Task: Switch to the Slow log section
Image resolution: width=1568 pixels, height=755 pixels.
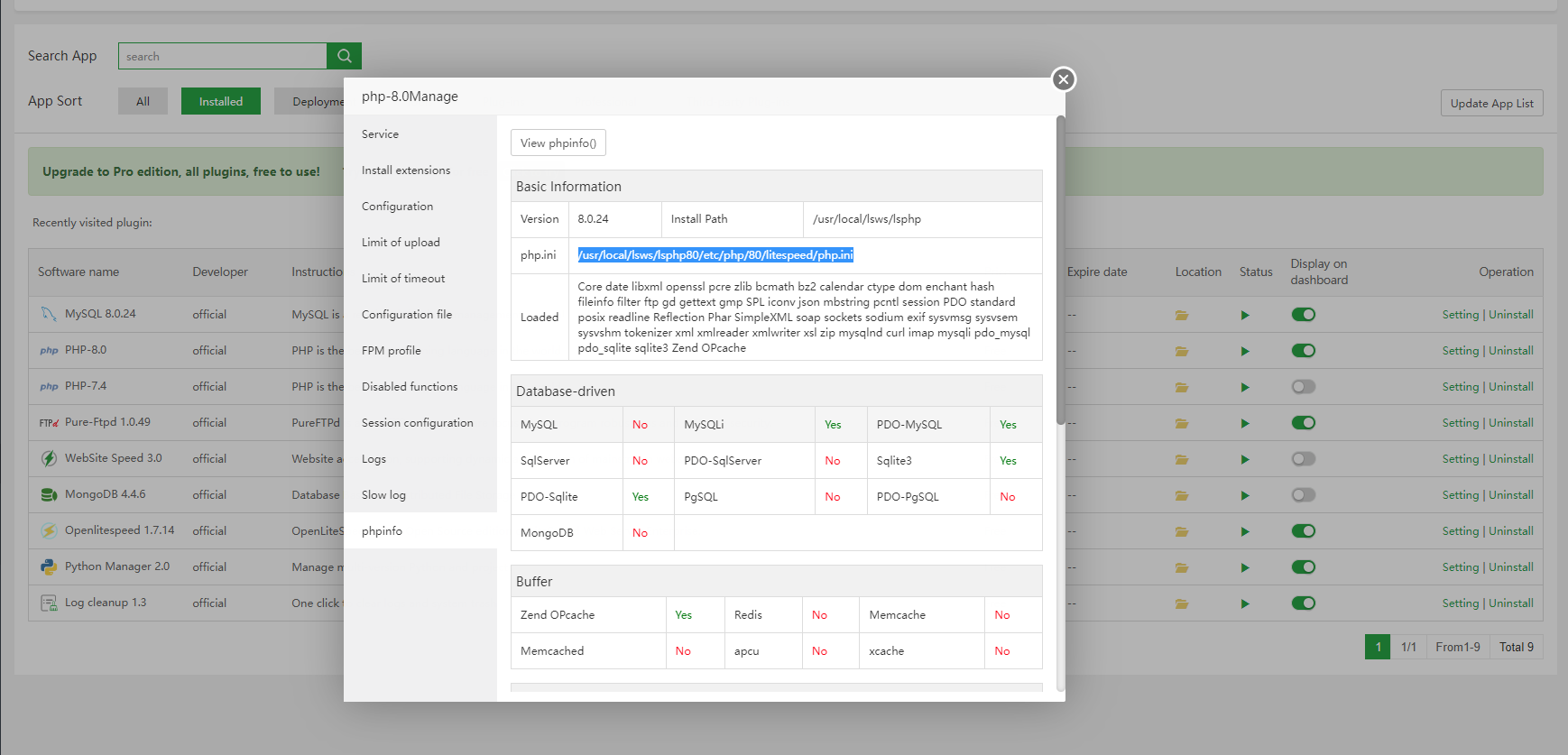Action: tap(383, 495)
